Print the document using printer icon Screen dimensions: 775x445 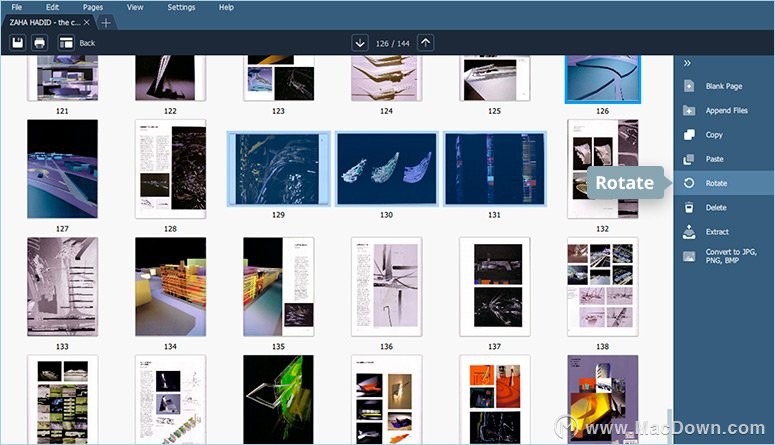(x=40, y=43)
